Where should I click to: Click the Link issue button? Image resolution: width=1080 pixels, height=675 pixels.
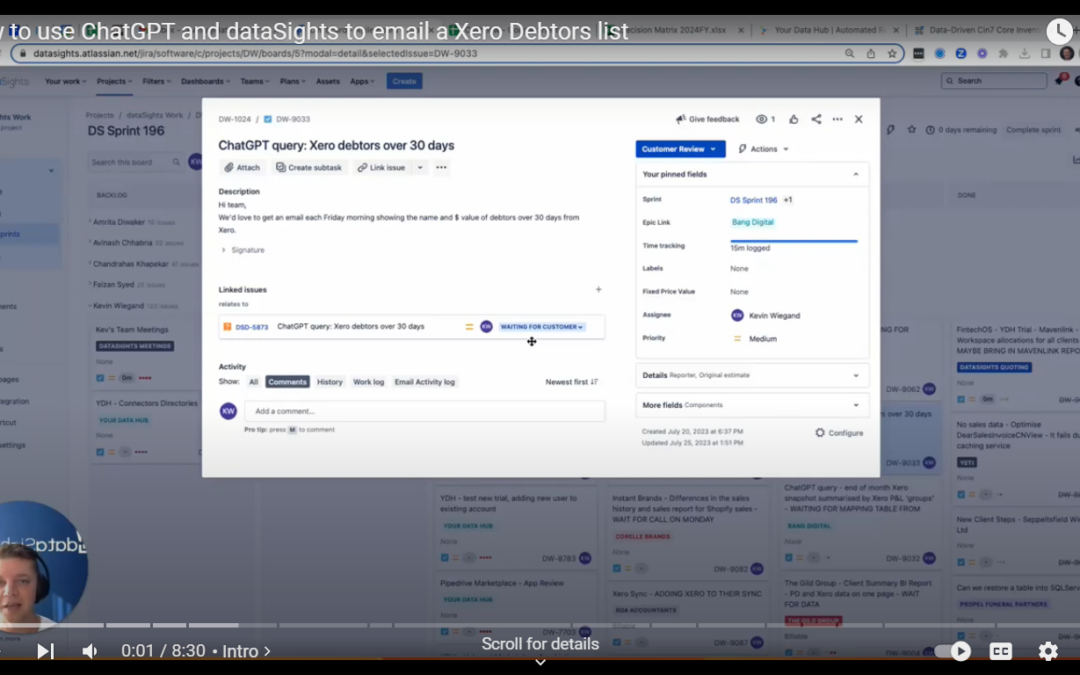point(382,167)
